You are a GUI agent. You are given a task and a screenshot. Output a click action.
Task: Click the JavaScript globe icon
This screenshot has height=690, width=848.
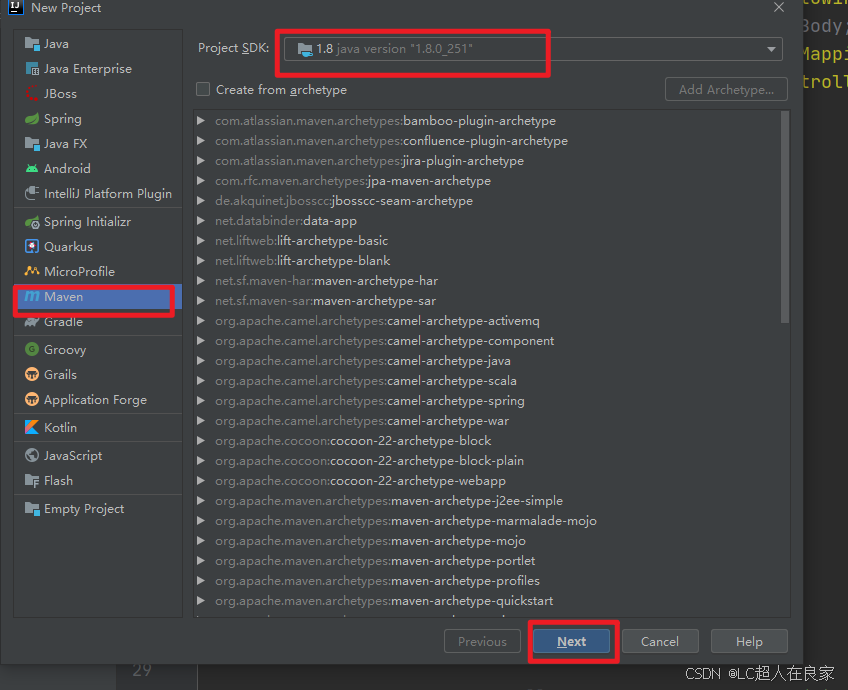(32, 455)
